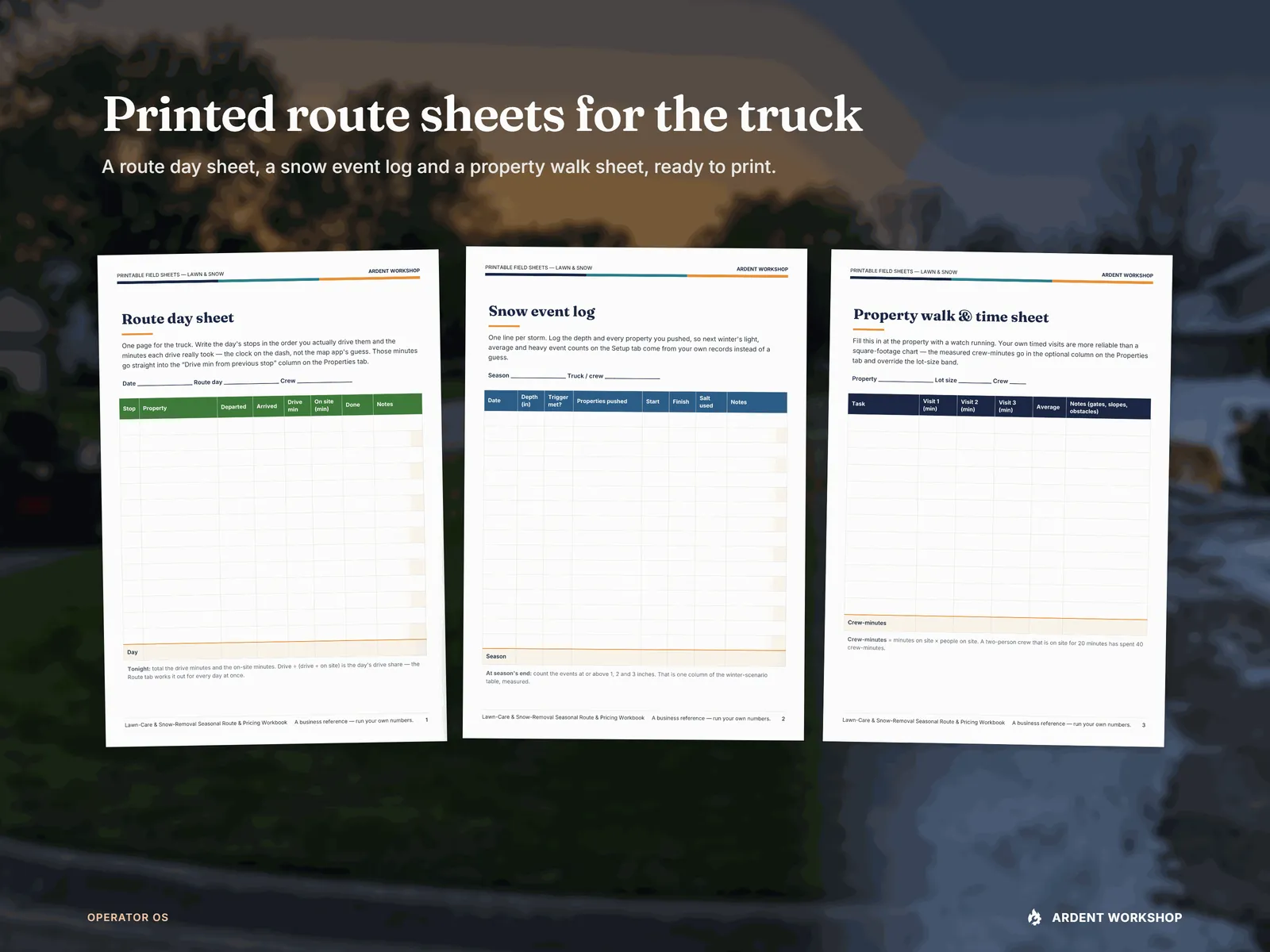
Task: Click the 'Crew-minutes' total row label
Action: click(867, 623)
